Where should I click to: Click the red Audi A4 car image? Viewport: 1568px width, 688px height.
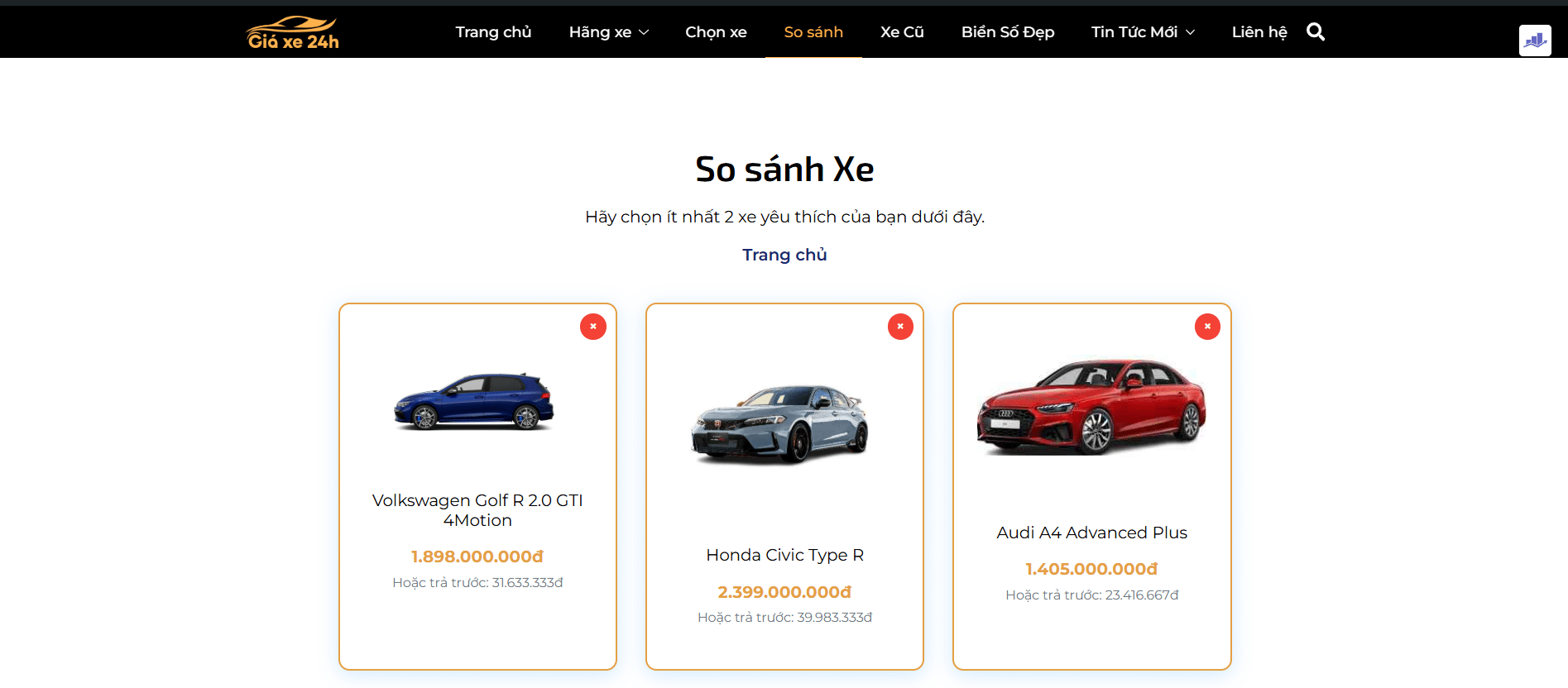(1091, 407)
